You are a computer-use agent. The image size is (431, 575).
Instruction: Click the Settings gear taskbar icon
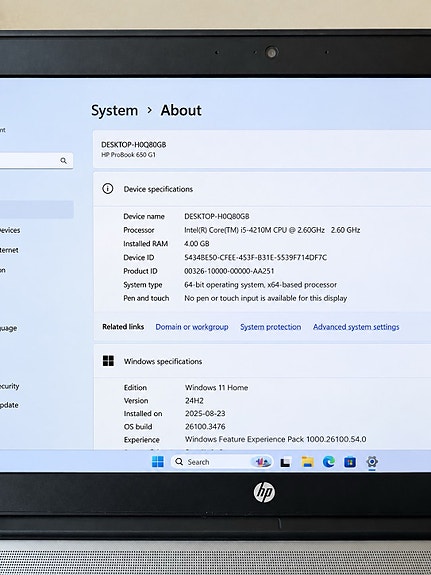(372, 462)
